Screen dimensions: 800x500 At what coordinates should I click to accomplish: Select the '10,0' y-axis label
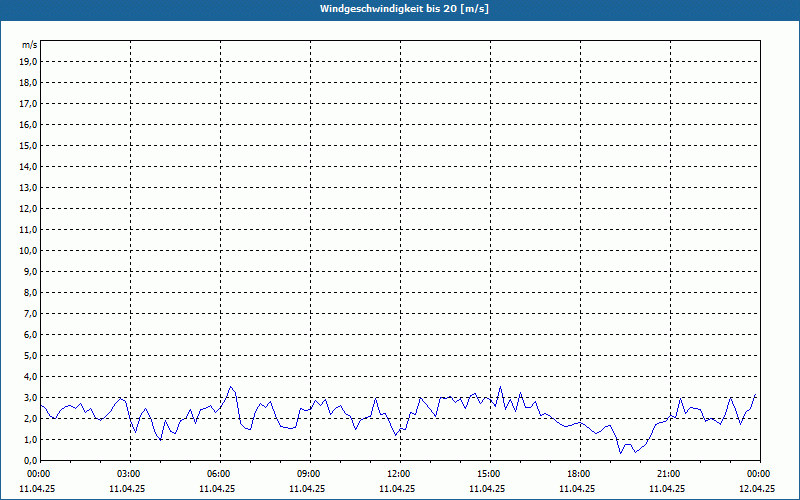[x=28, y=251]
